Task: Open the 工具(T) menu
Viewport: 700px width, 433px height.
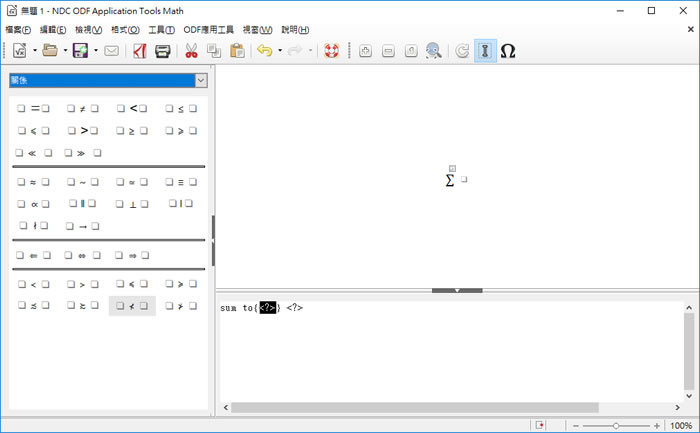Action: coord(161,30)
